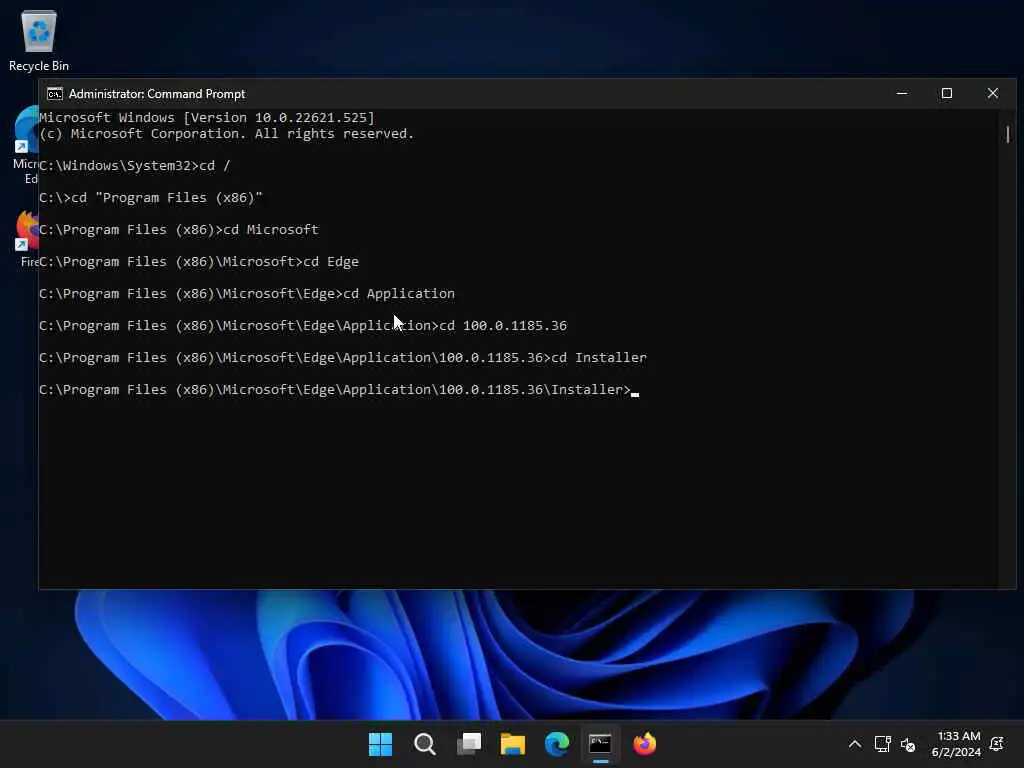Click the Firefox desktop shortcut
Image resolution: width=1024 pixels, height=768 pixels.
coord(27,238)
